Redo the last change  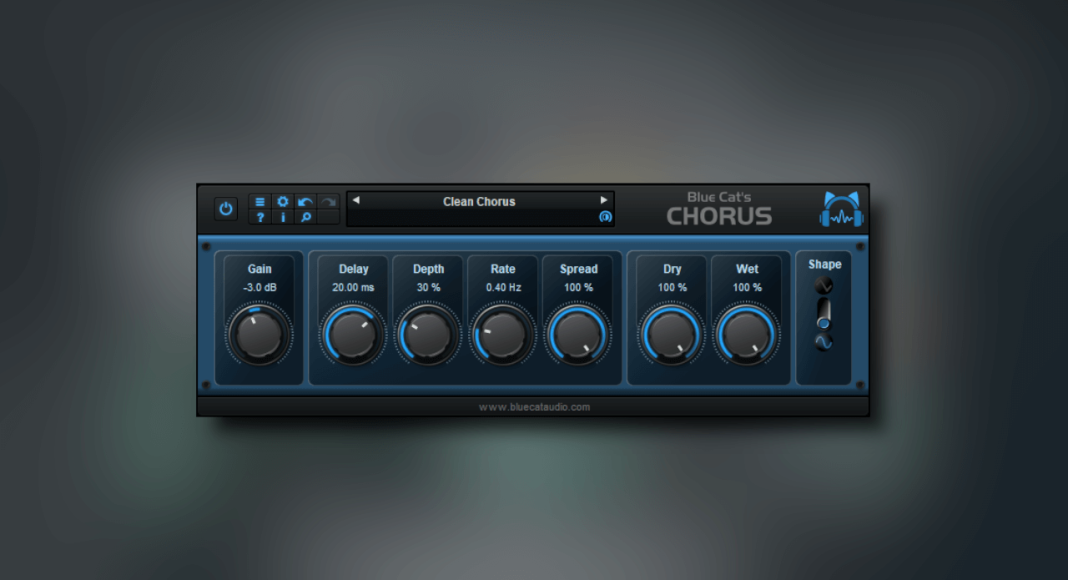click(x=327, y=201)
